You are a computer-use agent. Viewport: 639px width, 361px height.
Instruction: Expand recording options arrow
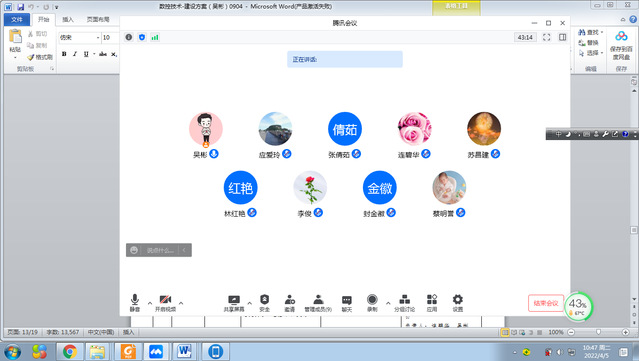point(388,303)
